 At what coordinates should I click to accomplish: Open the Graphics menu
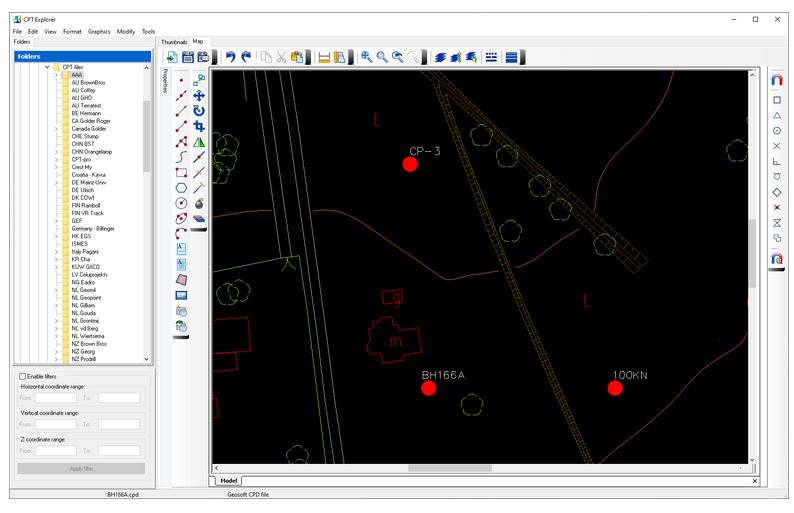[x=99, y=31]
